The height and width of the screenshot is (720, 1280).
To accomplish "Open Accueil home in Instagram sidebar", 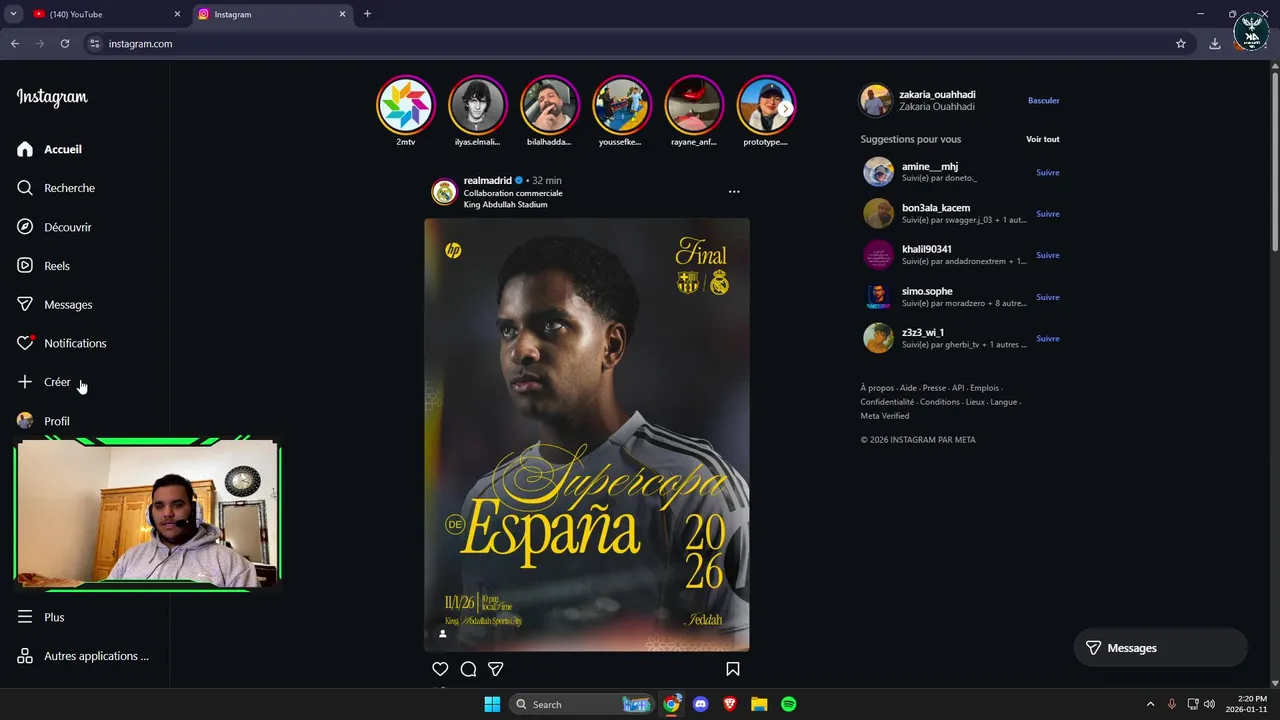I will (x=50, y=149).
